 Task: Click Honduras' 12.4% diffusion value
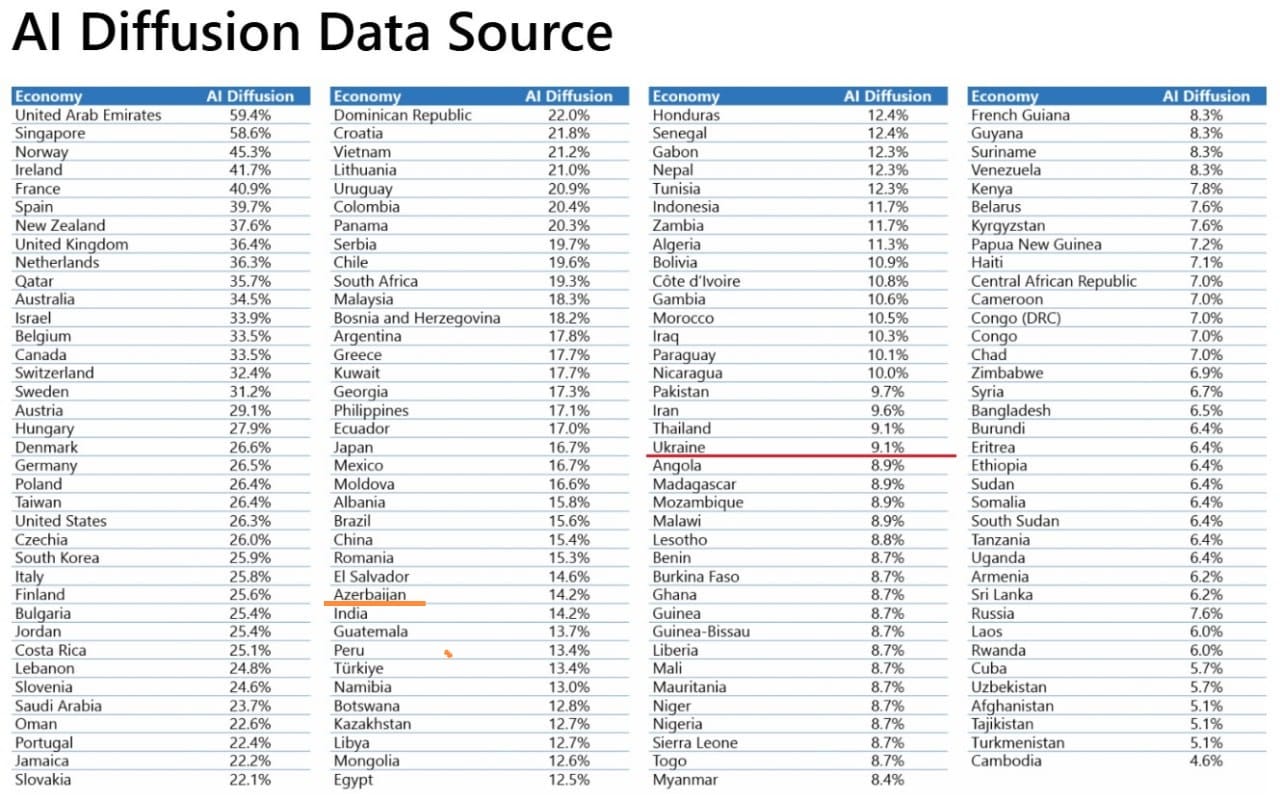tap(888, 115)
